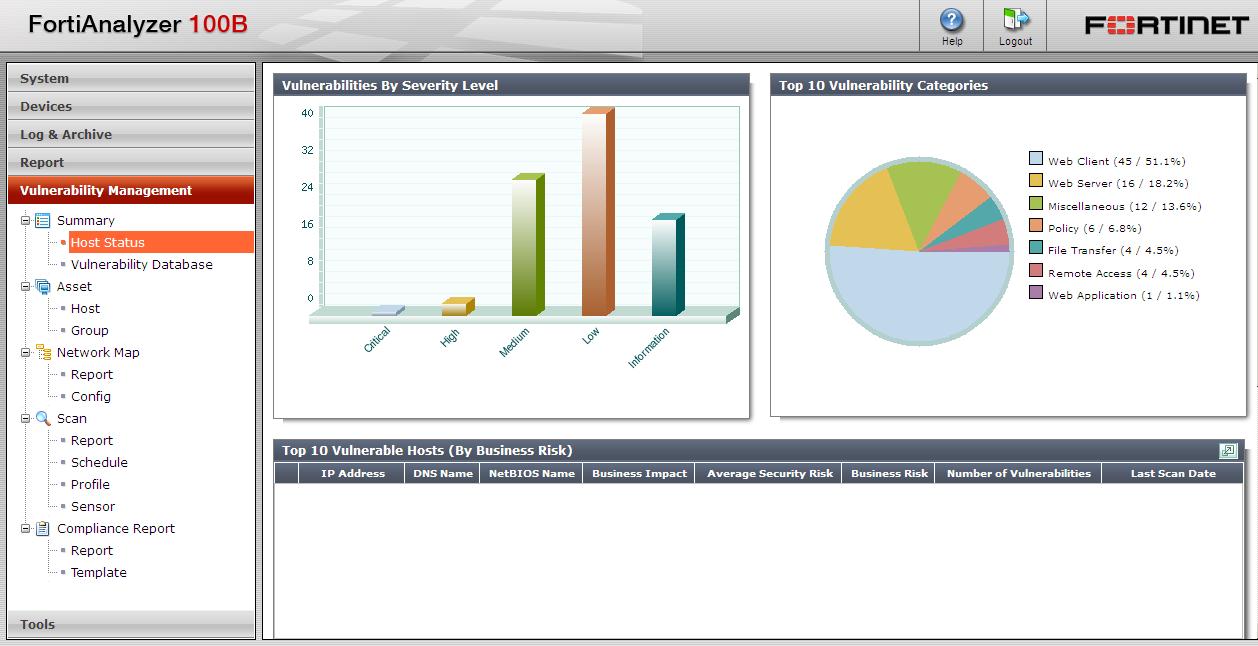Click the Summary list icon in the tree

43,220
